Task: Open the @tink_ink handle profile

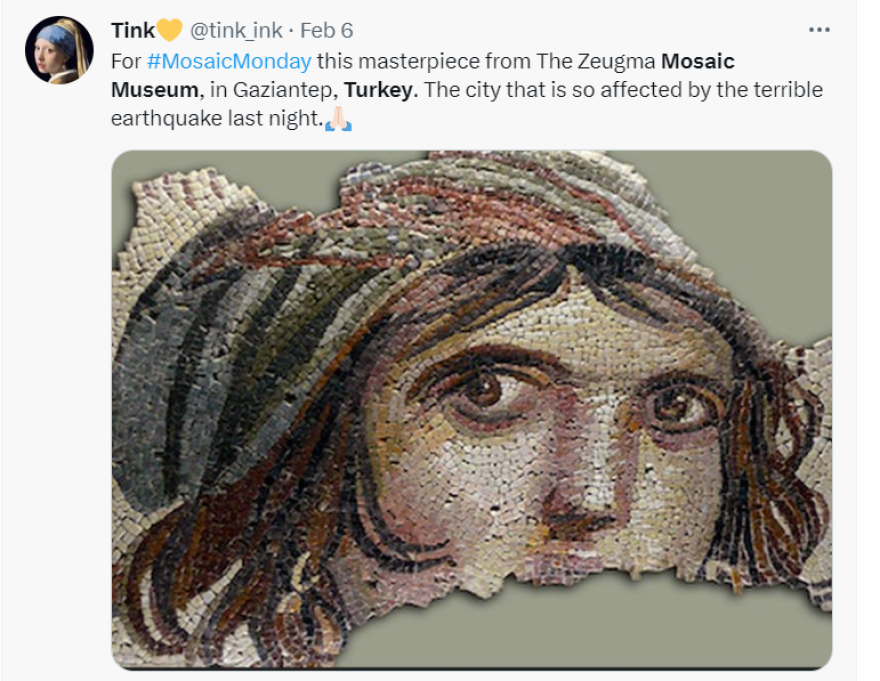Action: pyautogui.click(x=236, y=30)
